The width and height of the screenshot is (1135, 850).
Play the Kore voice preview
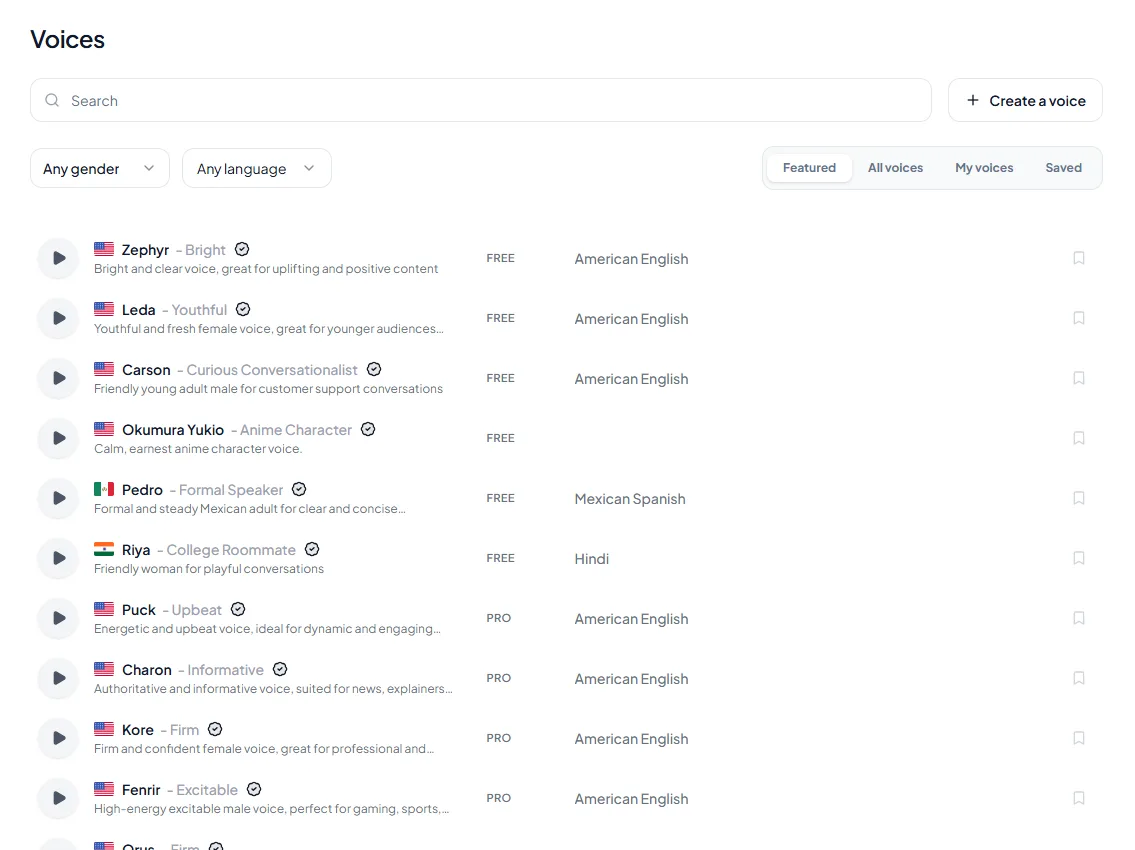click(x=58, y=739)
